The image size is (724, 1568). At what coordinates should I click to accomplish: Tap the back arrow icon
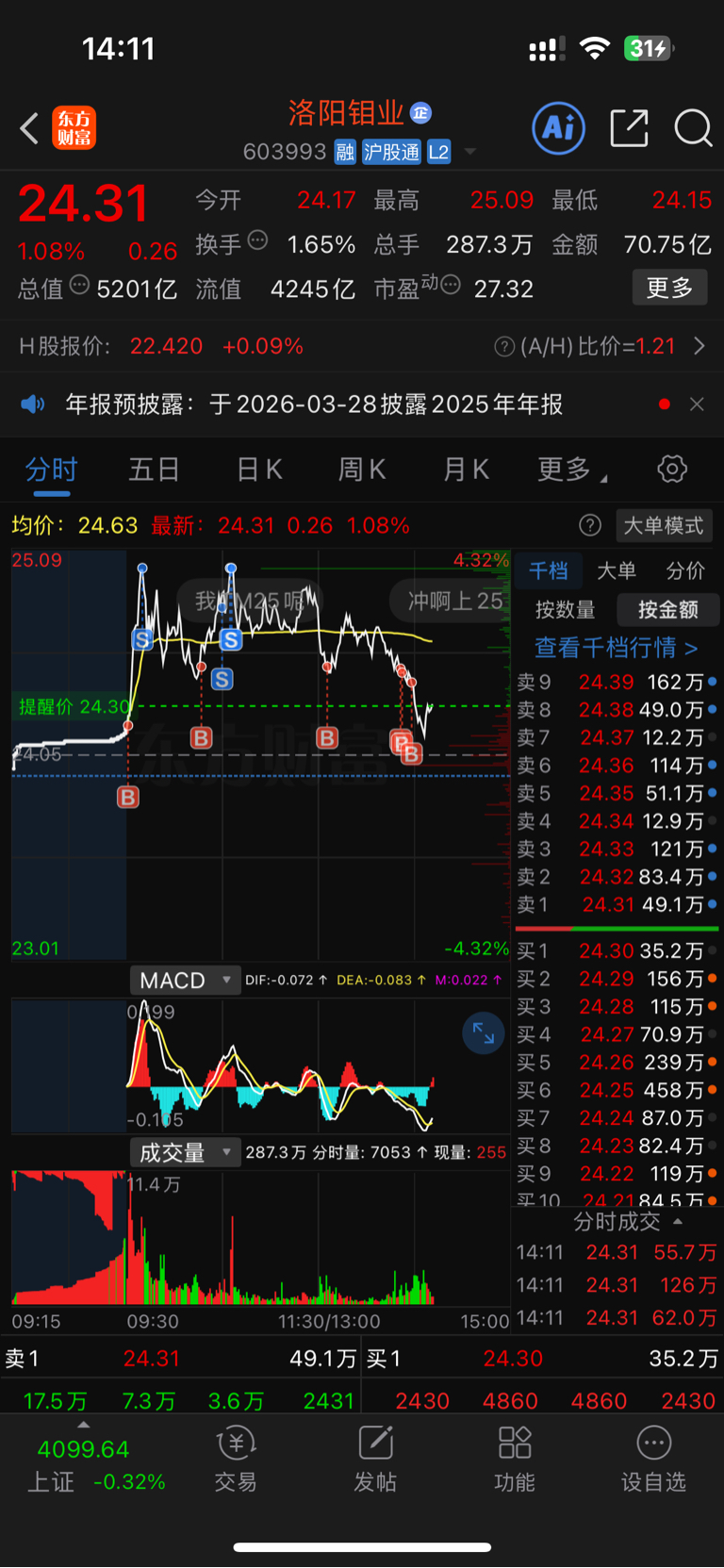pyautogui.click(x=29, y=128)
